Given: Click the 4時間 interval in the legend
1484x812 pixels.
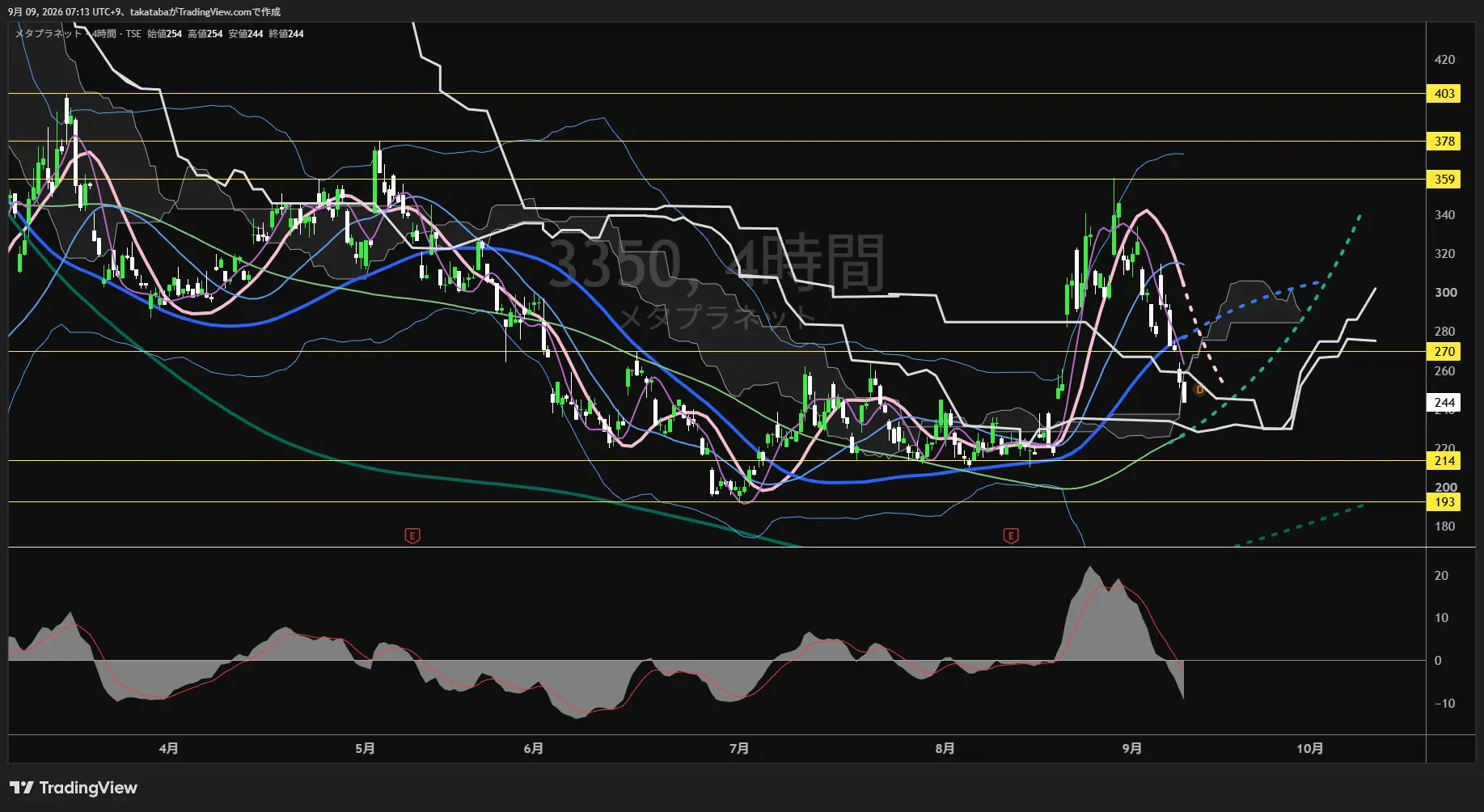Looking at the screenshot, I should [104, 34].
